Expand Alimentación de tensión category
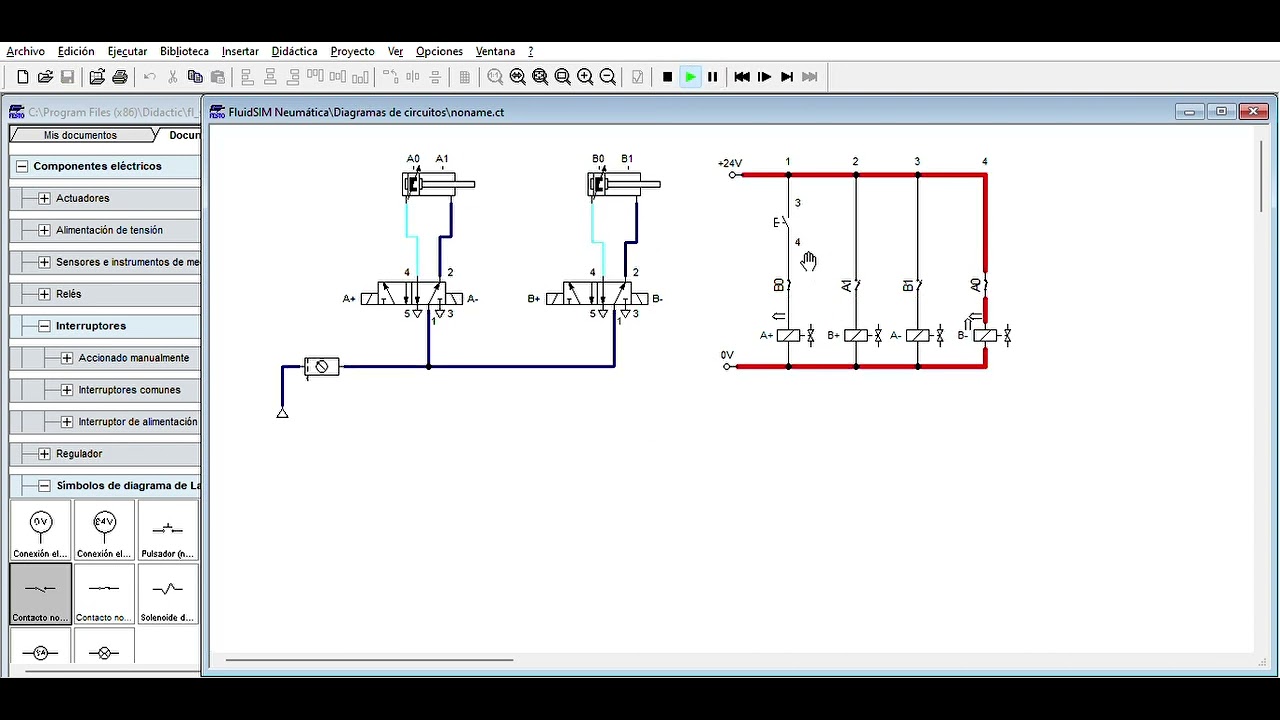1280x720 pixels. (x=44, y=230)
